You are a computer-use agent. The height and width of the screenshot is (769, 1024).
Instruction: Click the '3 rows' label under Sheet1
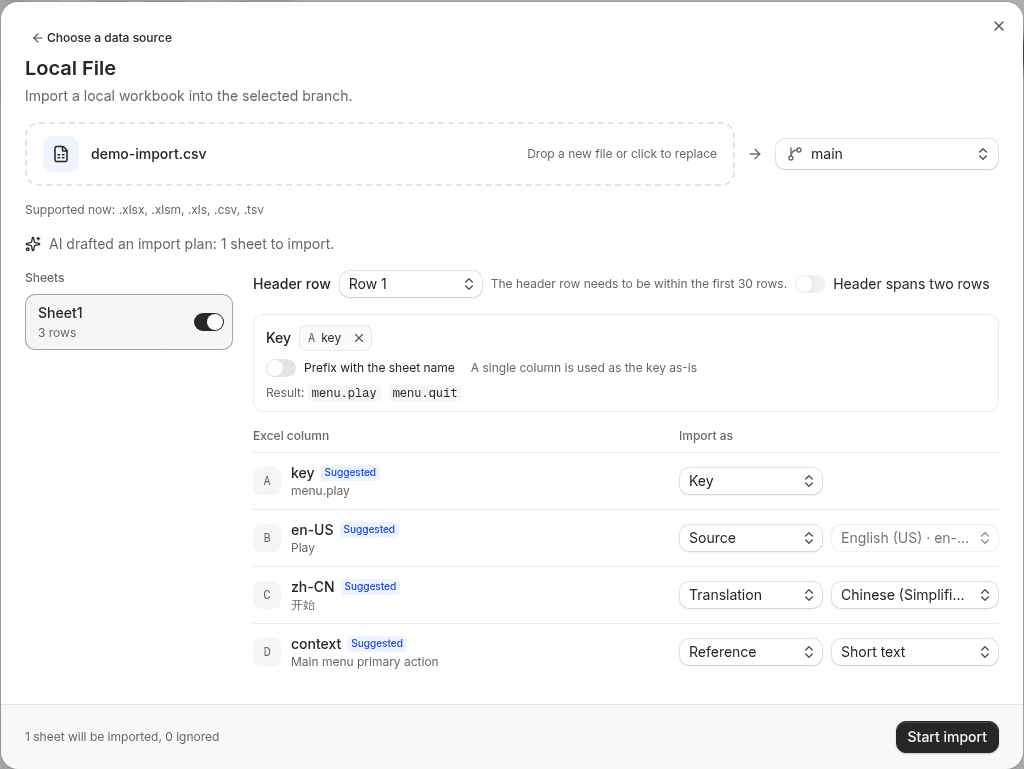pyautogui.click(x=57, y=332)
